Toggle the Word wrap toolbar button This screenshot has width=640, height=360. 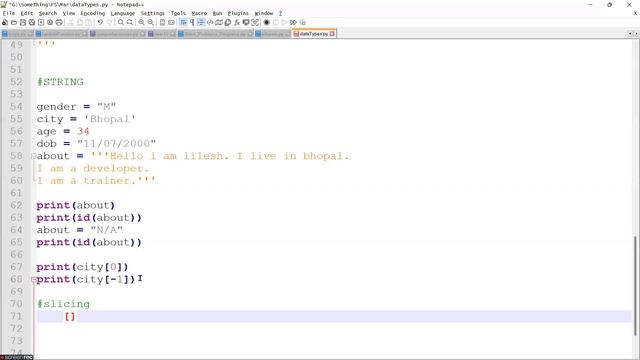(183, 22)
